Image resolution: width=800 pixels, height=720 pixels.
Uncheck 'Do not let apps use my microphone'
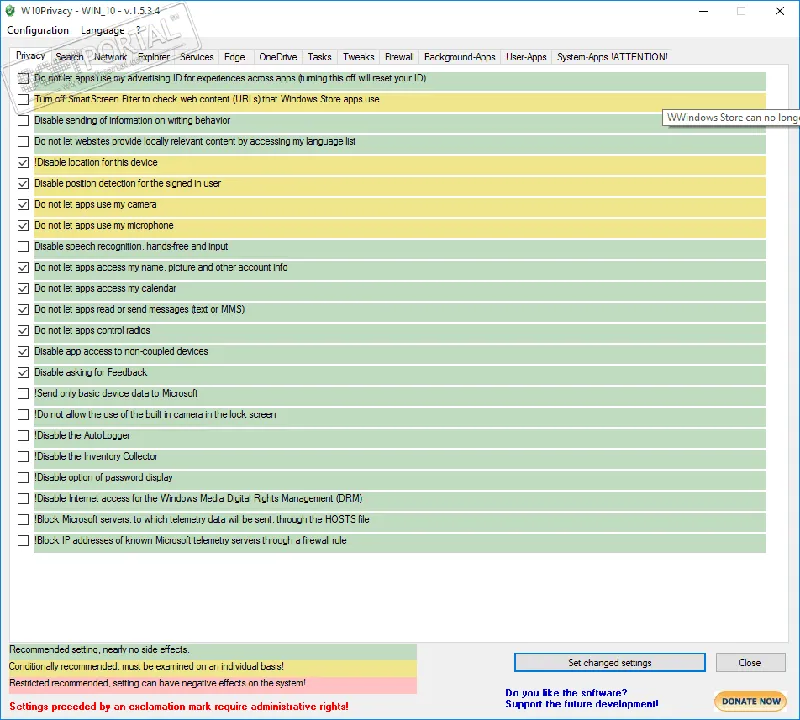23,226
